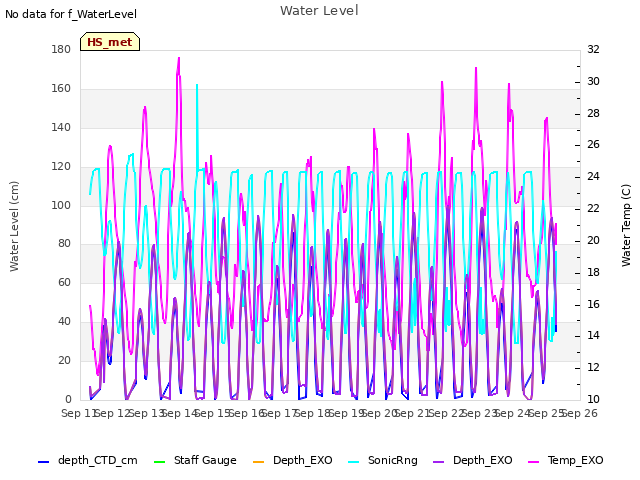Click the 'Water Temp (C)' axis title

[626, 225]
